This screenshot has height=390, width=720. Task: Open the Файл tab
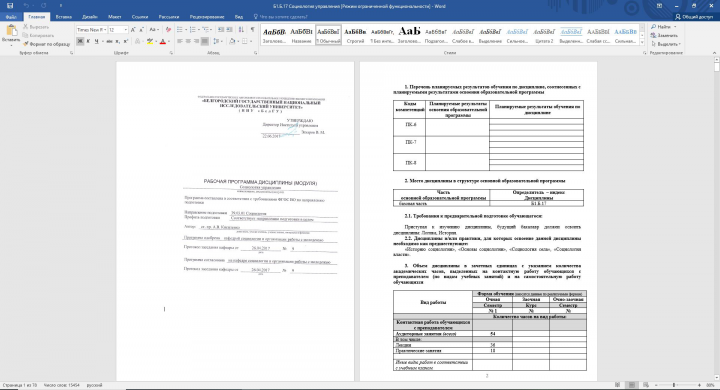point(11,17)
